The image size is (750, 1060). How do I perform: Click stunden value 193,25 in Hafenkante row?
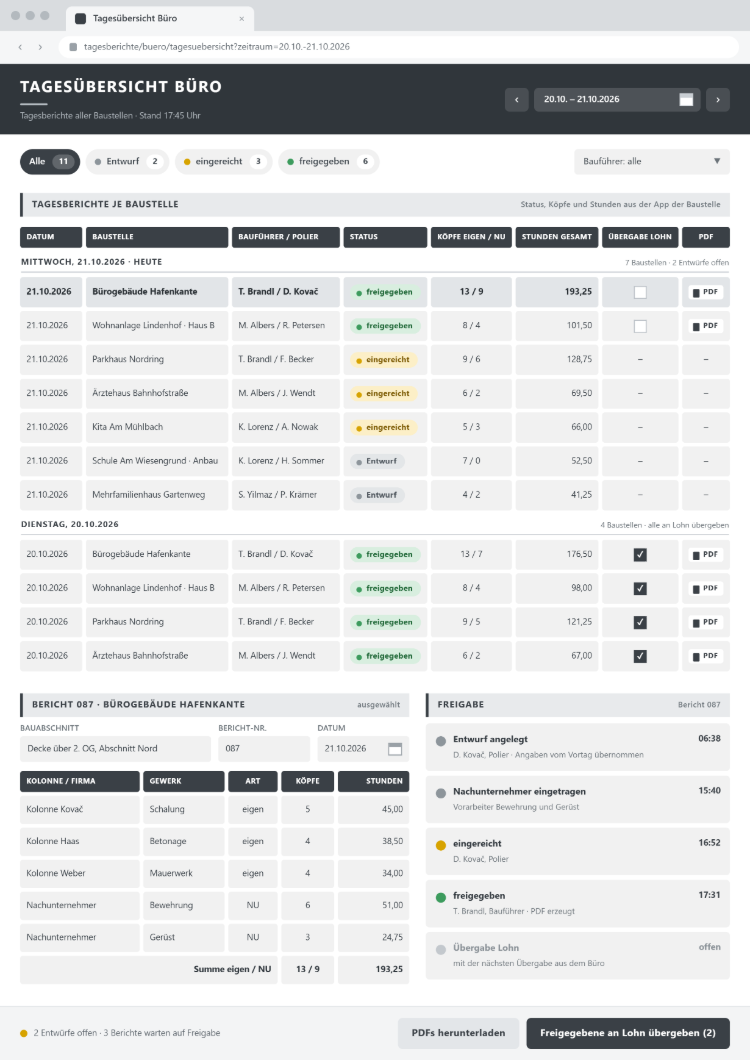click(x=578, y=292)
